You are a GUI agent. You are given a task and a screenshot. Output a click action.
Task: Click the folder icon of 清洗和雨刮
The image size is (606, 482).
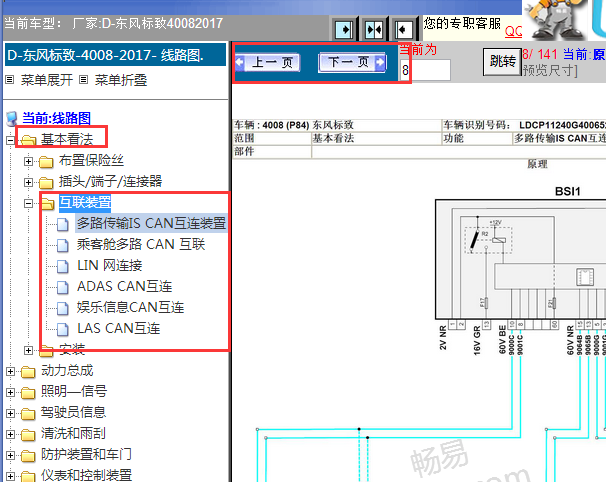[28, 434]
